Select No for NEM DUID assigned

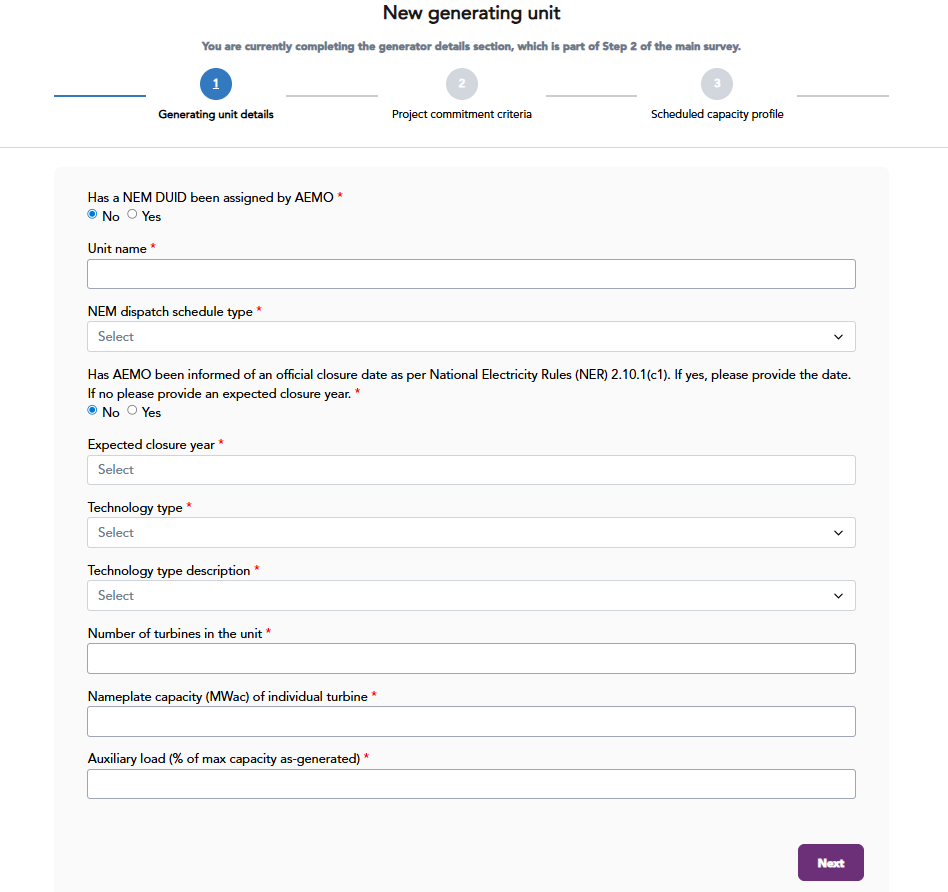click(93, 215)
